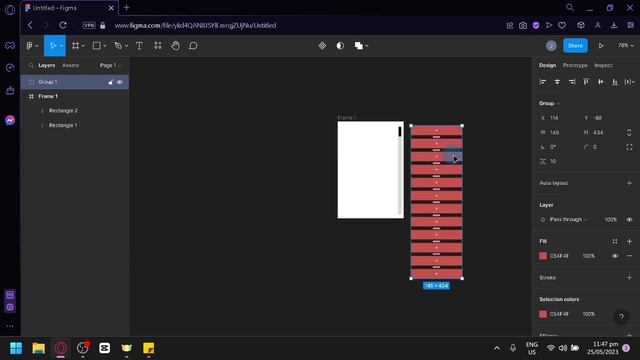
Task: Select the Frame 1 layer
Action: tap(75, 96)
